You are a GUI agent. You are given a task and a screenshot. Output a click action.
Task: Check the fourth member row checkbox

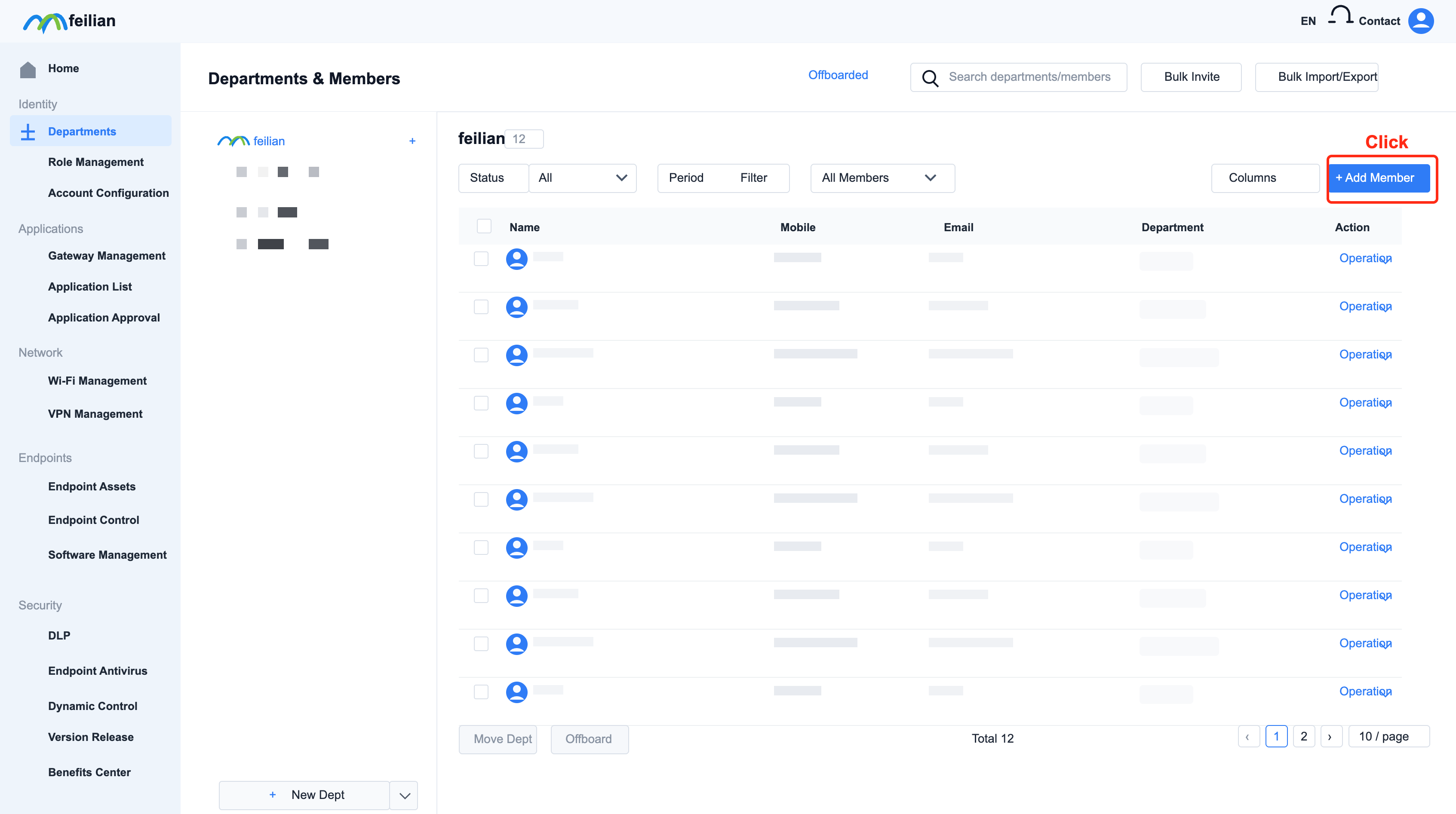tap(481, 403)
